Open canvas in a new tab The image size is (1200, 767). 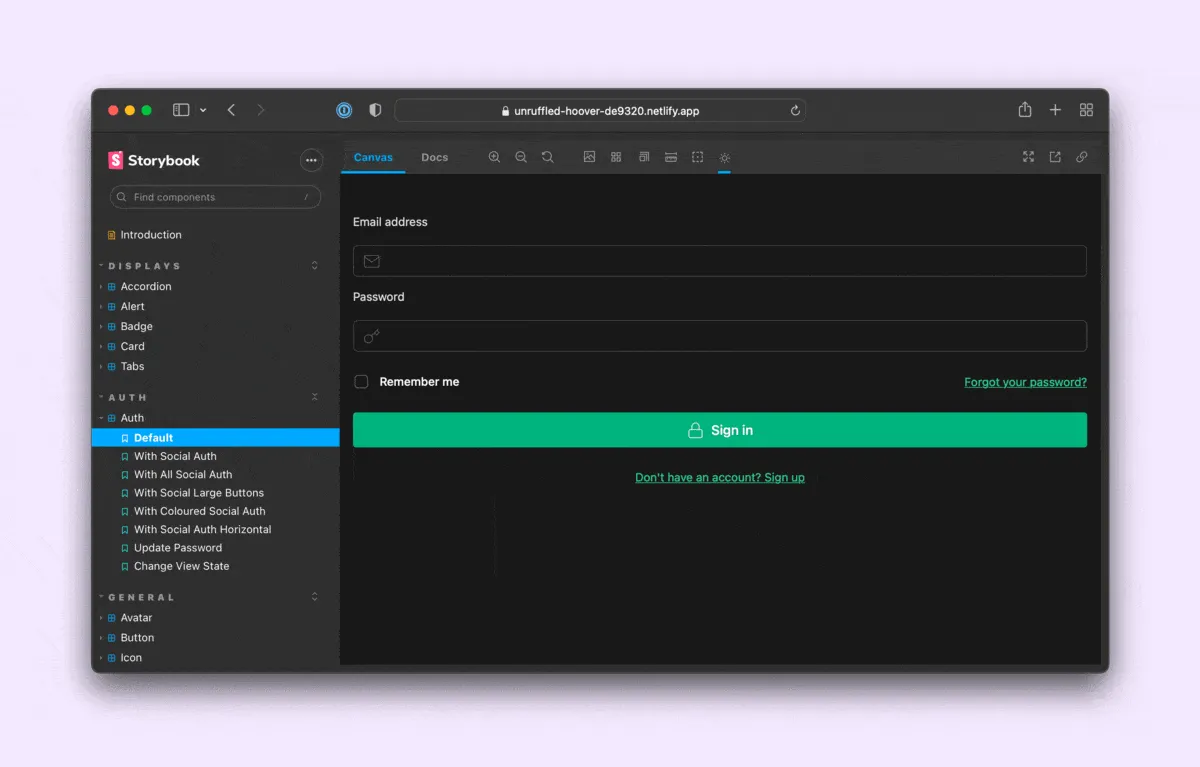tap(1055, 157)
